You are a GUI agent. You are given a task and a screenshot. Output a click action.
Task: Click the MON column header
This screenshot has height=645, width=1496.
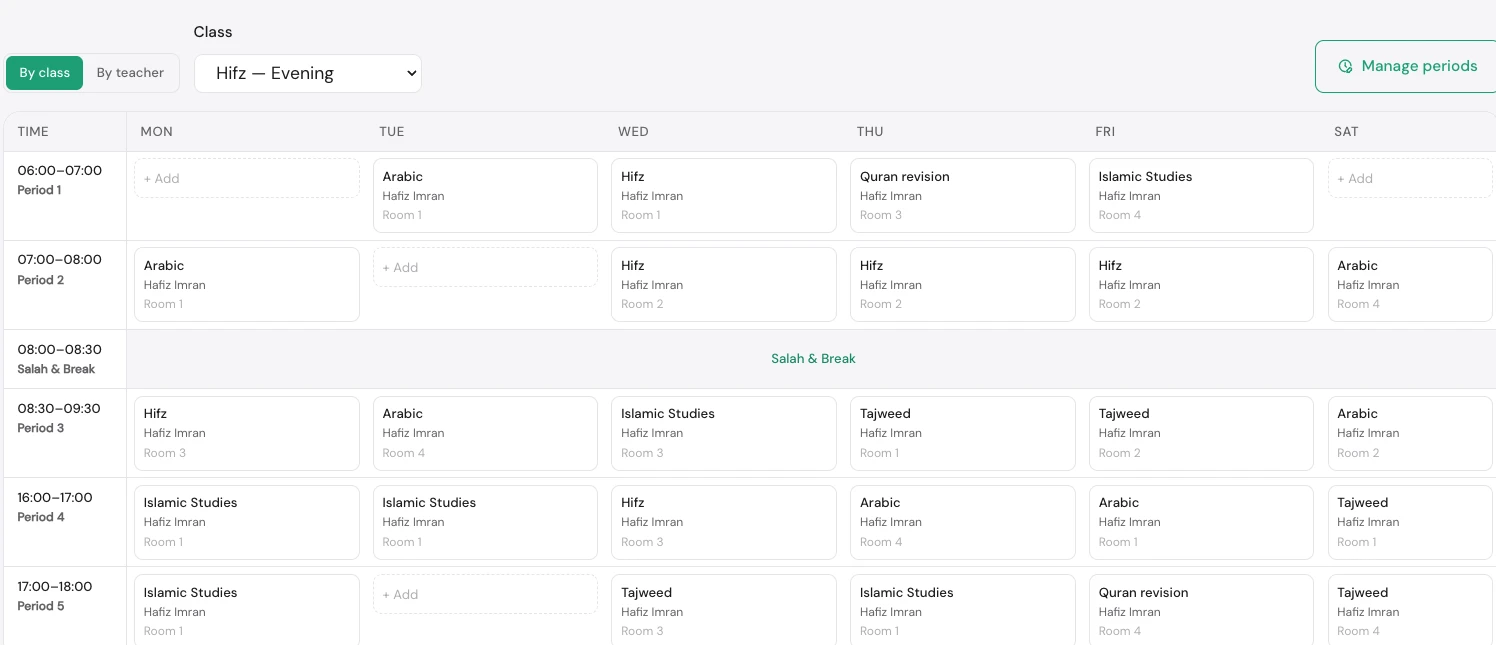[157, 132]
